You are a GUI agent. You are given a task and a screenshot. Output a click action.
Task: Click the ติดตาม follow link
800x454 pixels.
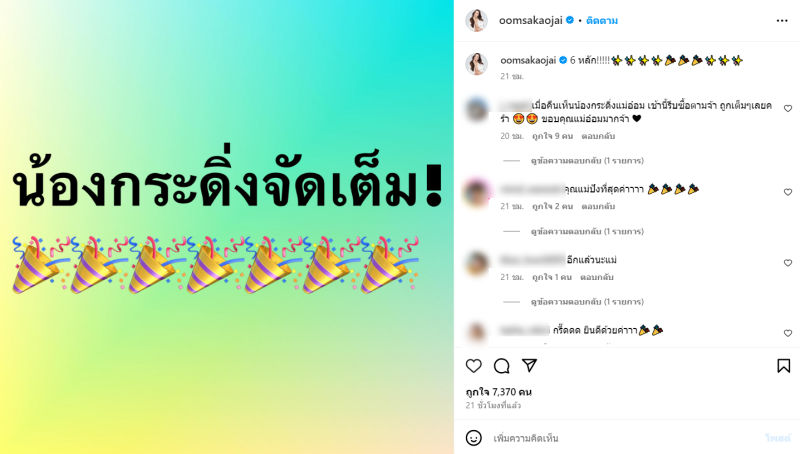602,20
